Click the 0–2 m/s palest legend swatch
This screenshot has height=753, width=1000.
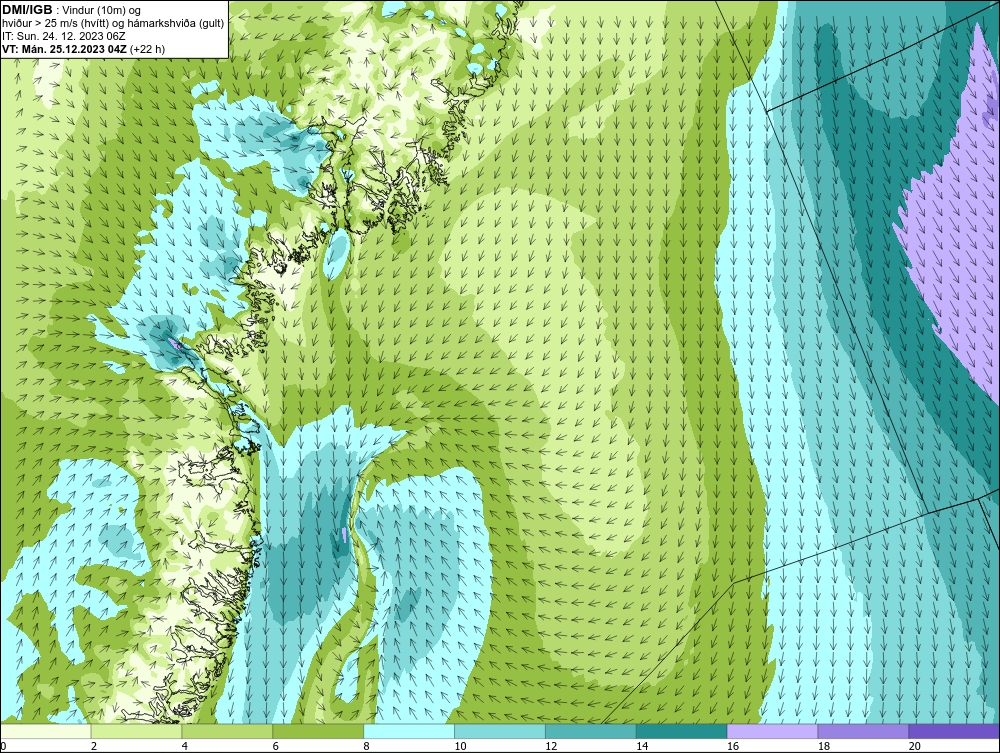46,731
